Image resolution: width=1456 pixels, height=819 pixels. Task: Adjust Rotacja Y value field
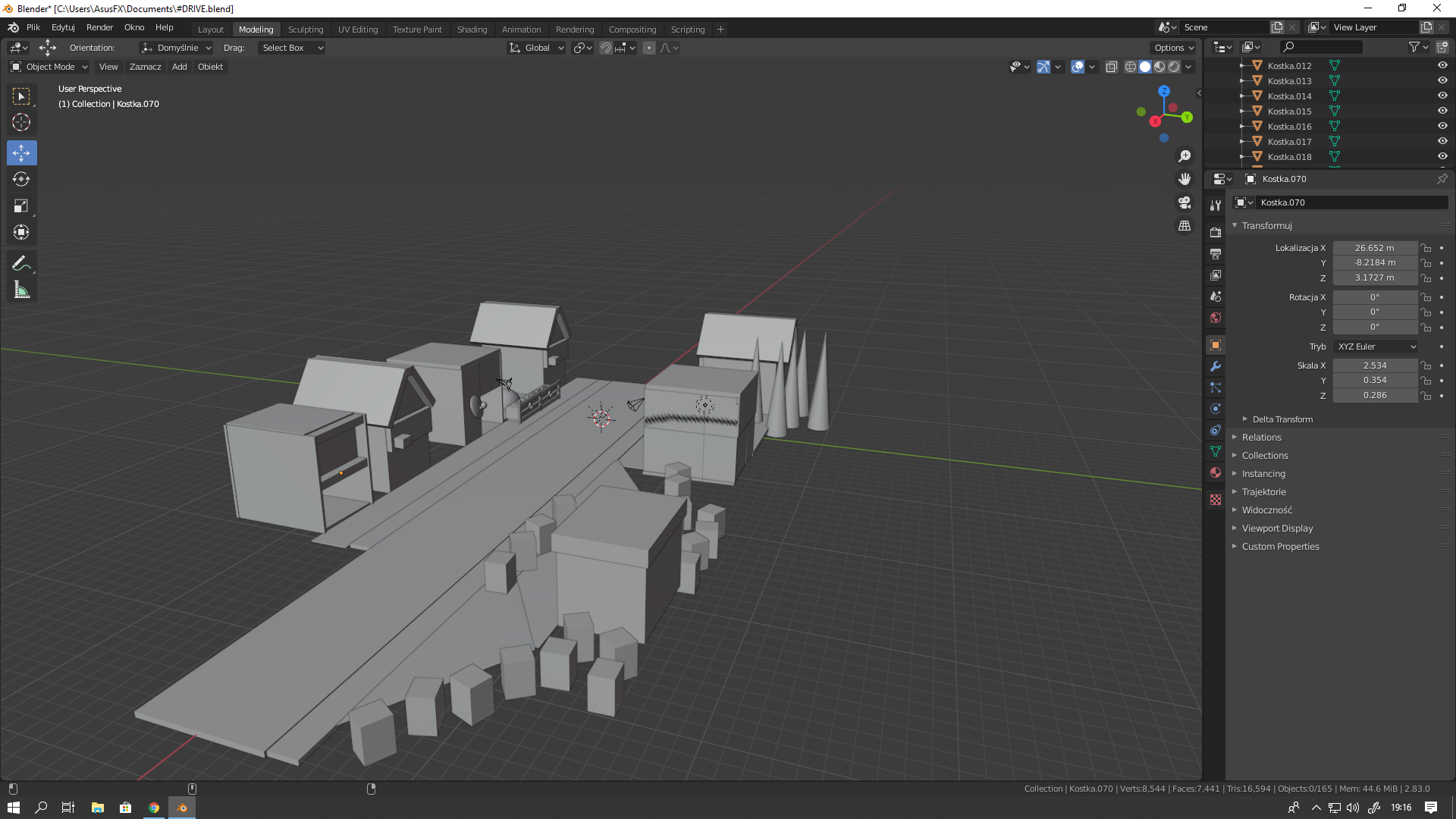pyautogui.click(x=1375, y=312)
